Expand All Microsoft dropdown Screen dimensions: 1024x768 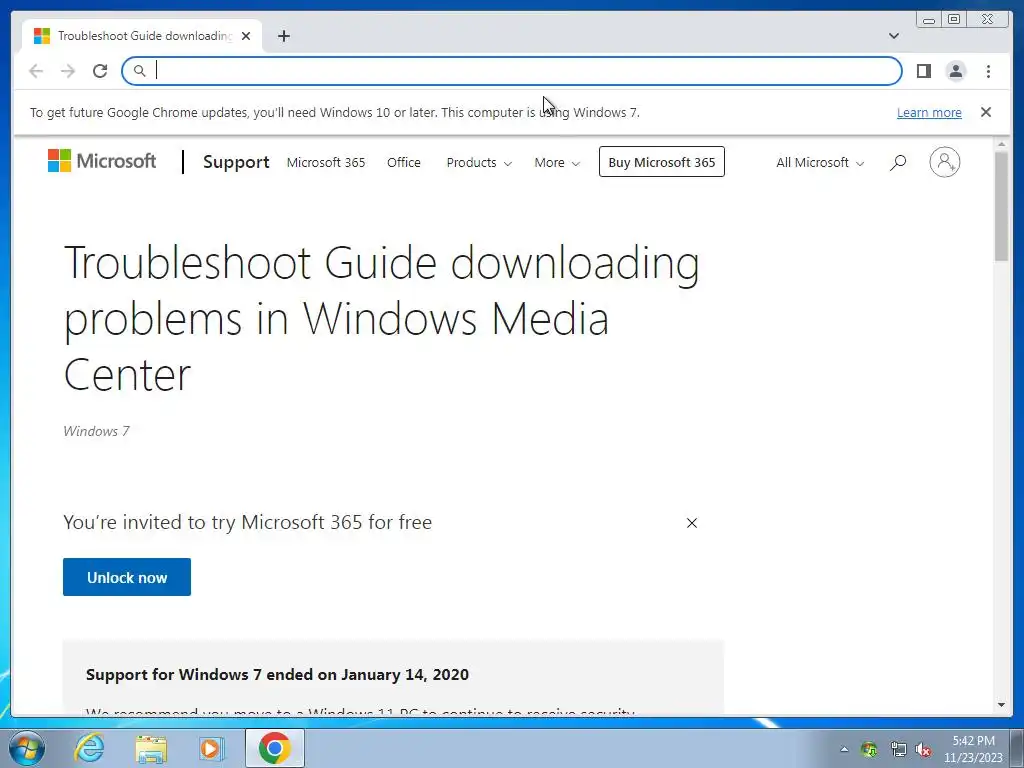click(x=820, y=162)
